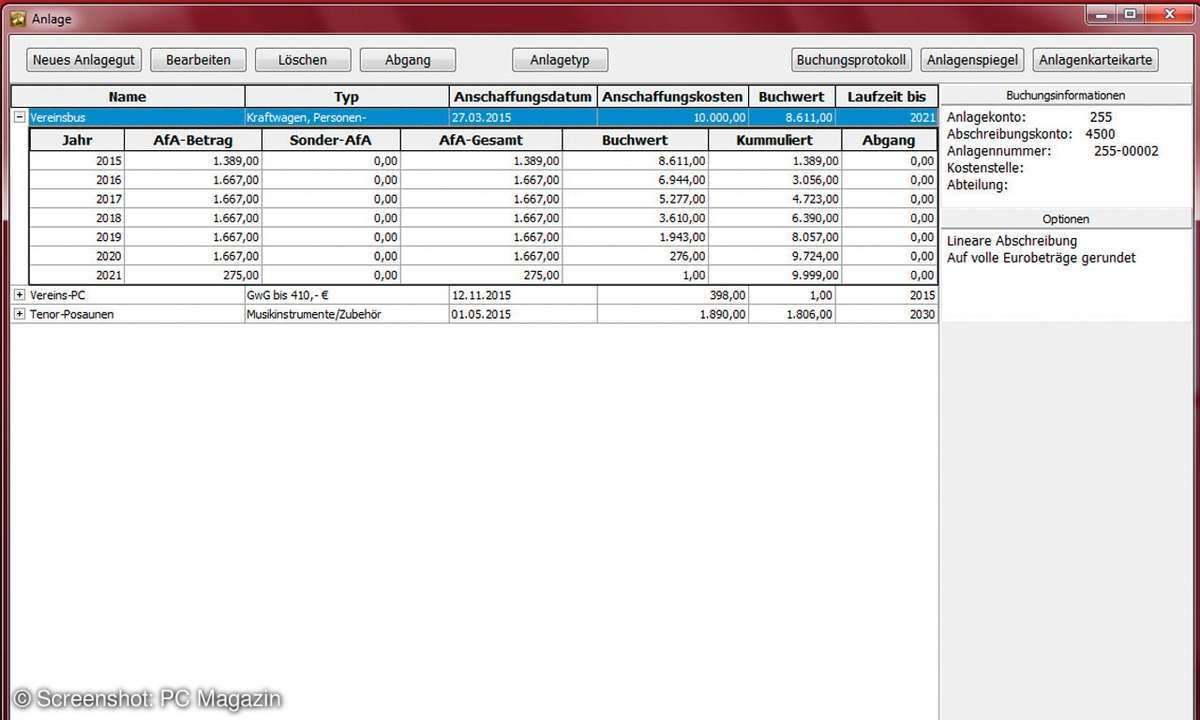Click the Buchungsinformationen panel header

coord(1066,96)
